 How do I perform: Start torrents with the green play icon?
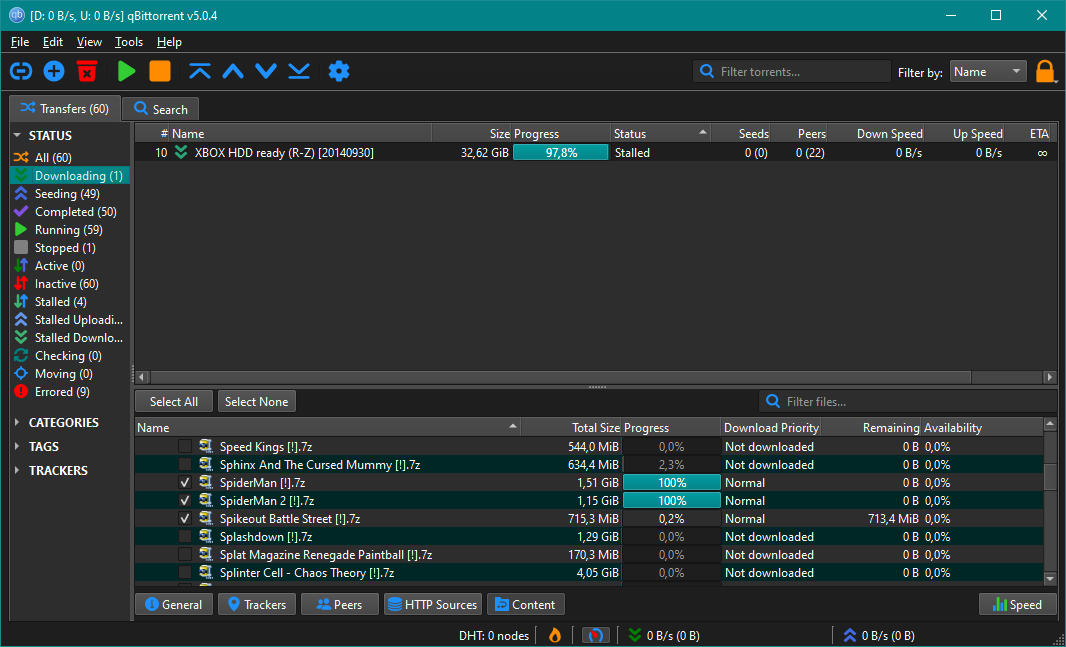126,71
